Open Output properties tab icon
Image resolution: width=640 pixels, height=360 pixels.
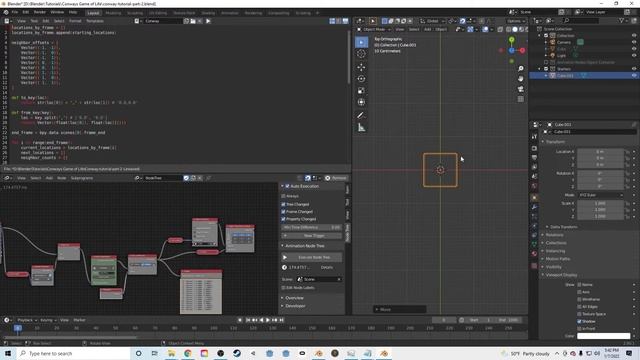click(x=534, y=158)
